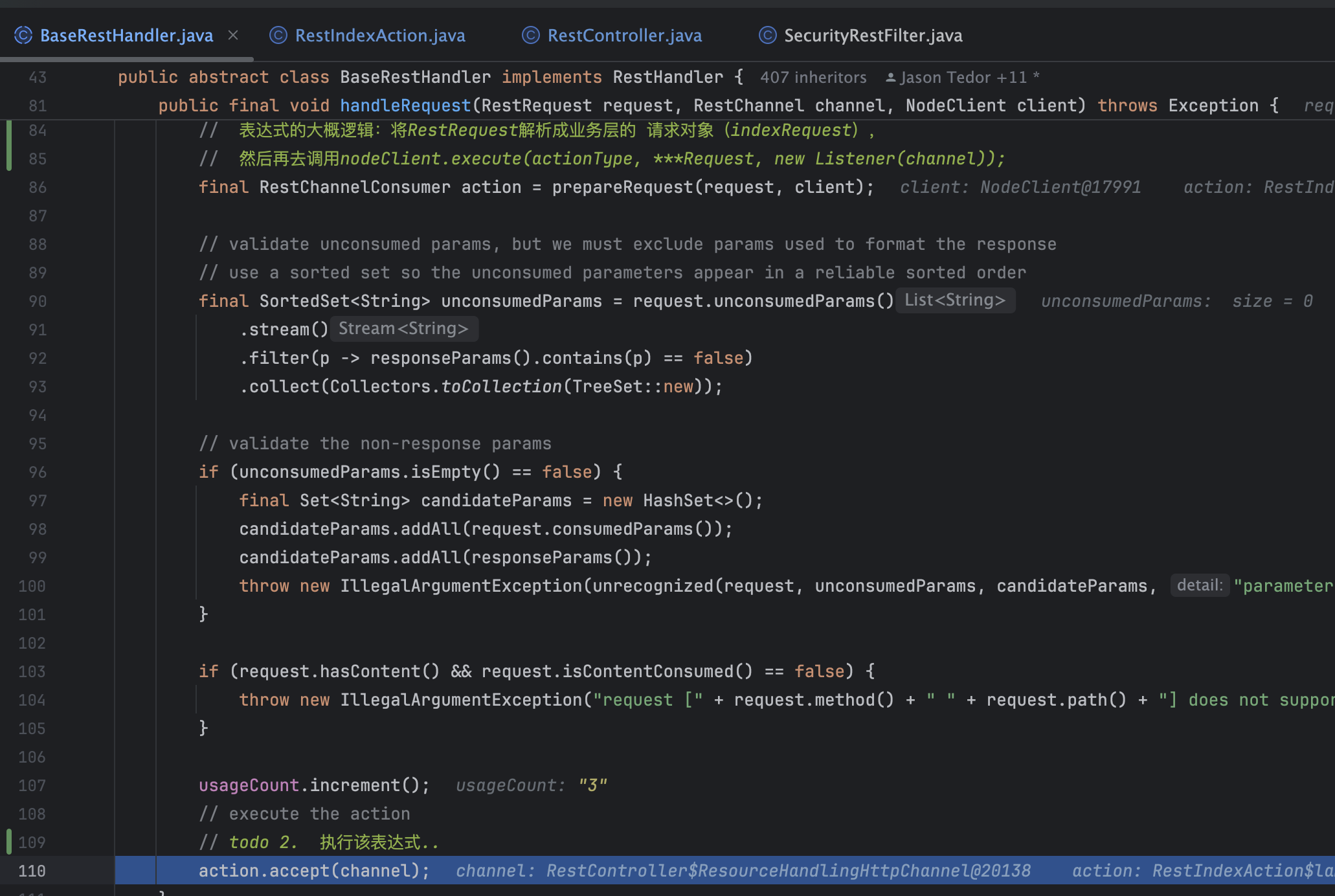
Task: Open the RestController.java tab
Action: point(625,36)
